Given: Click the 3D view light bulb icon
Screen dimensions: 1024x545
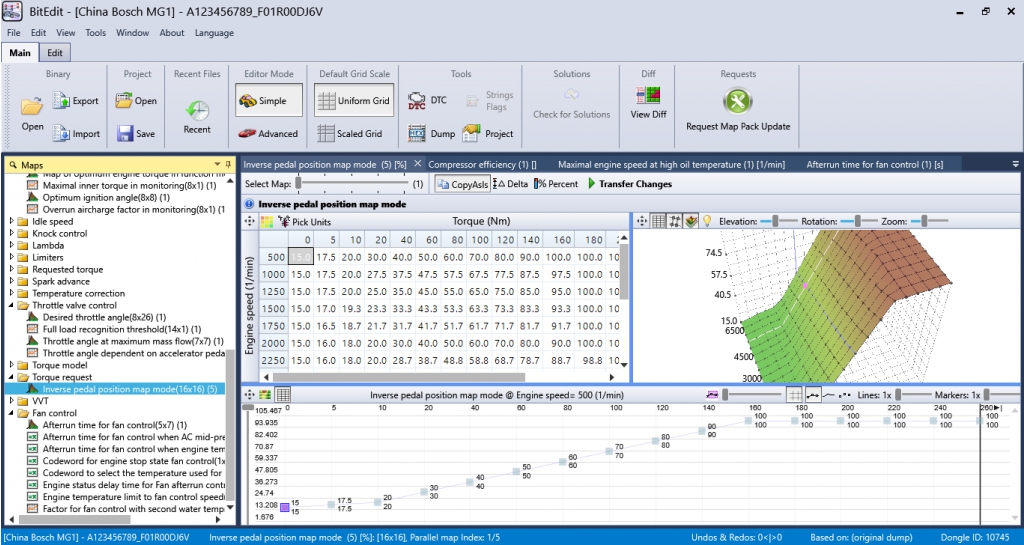Looking at the screenshot, I should 707,221.
